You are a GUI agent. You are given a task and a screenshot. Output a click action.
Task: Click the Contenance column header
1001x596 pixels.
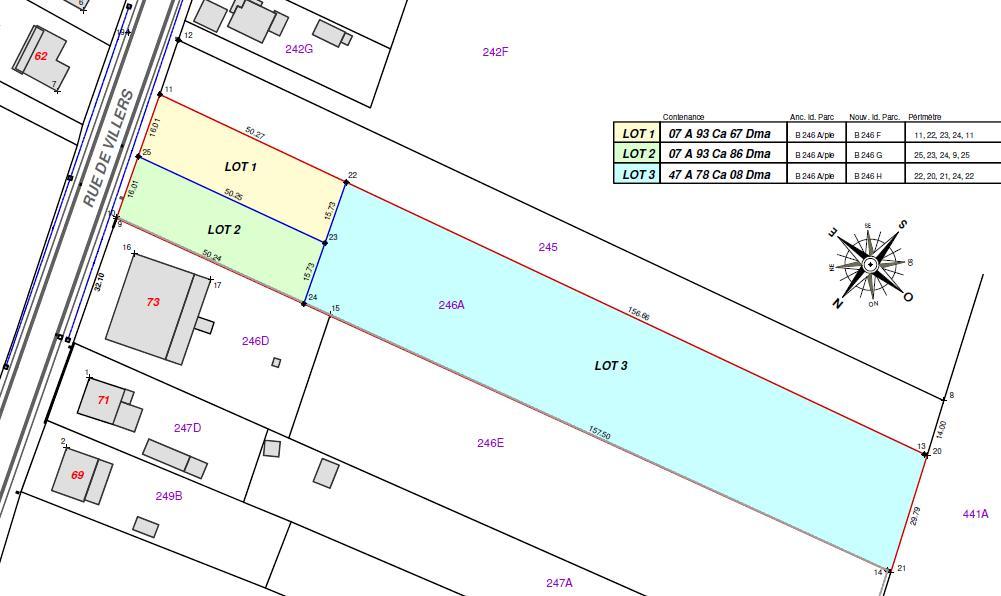pyautogui.click(x=683, y=117)
